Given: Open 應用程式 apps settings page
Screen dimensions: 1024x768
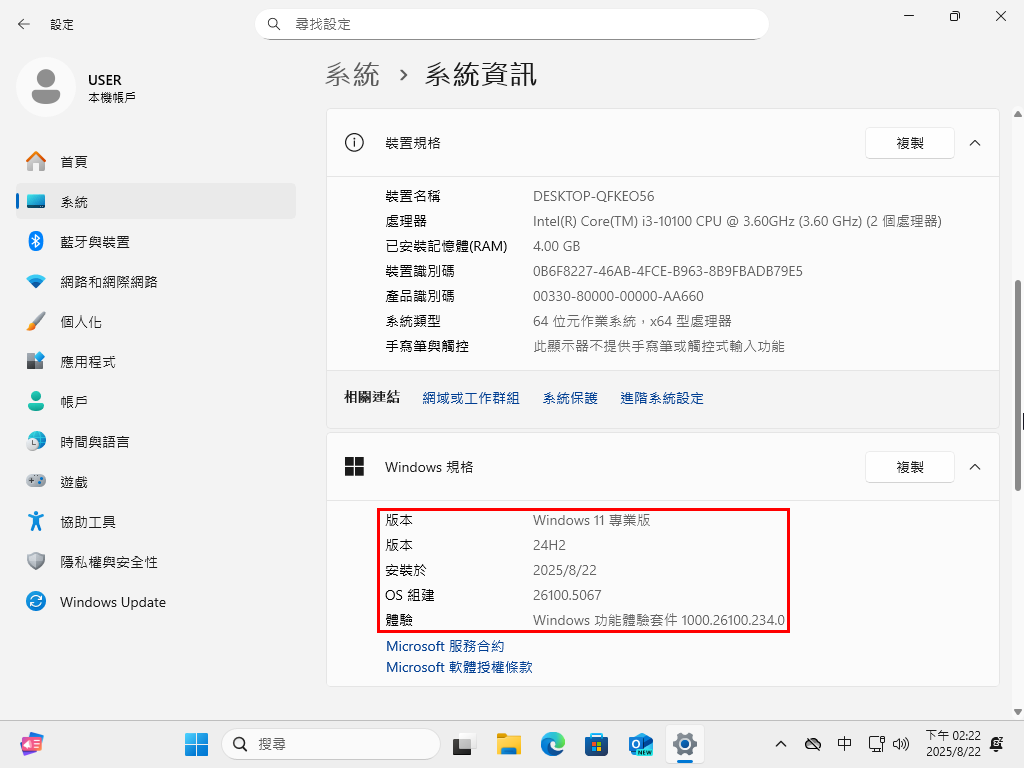Looking at the screenshot, I should (87, 362).
